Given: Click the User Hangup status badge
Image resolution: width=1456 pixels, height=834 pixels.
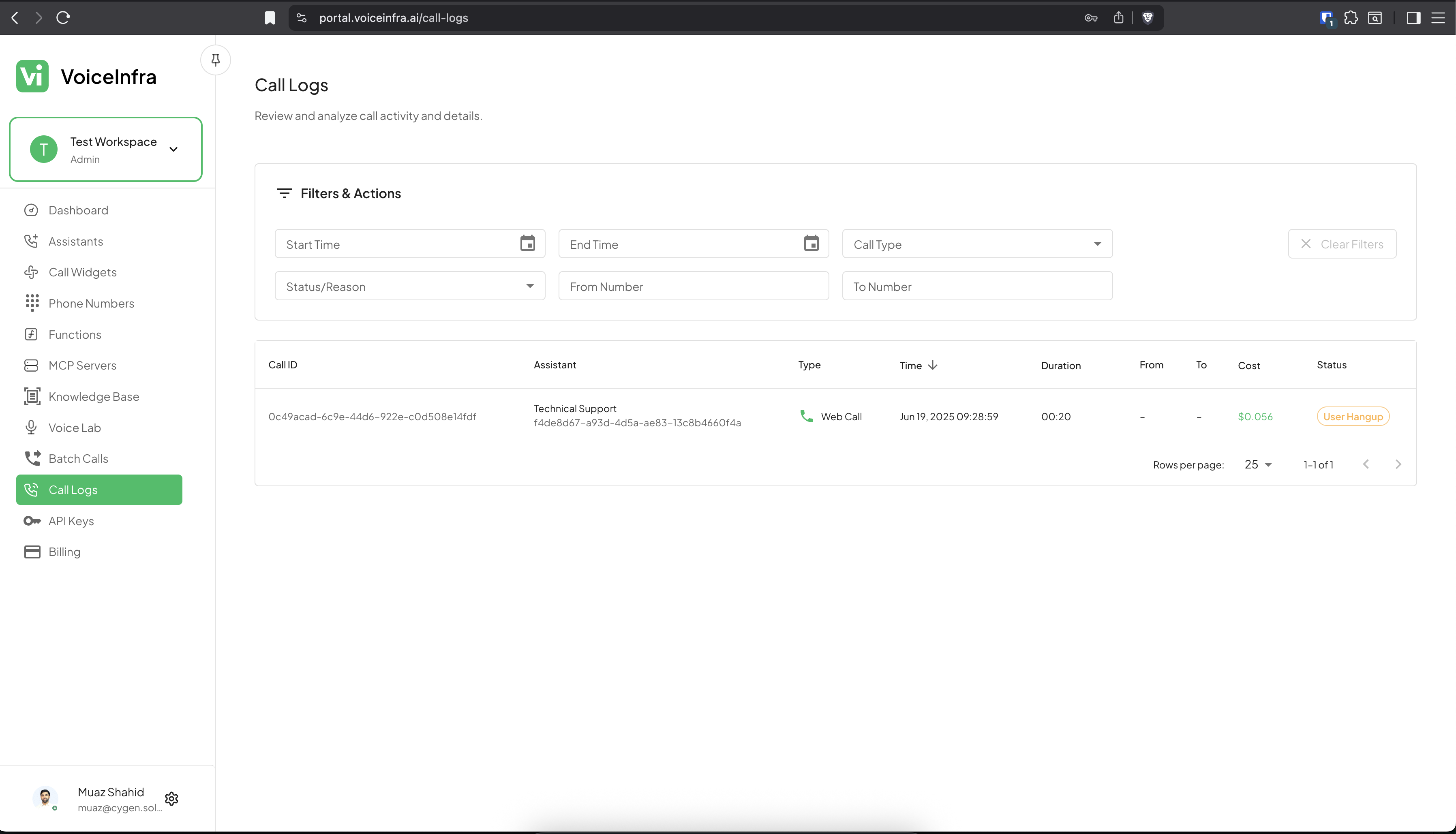Looking at the screenshot, I should click(1353, 417).
